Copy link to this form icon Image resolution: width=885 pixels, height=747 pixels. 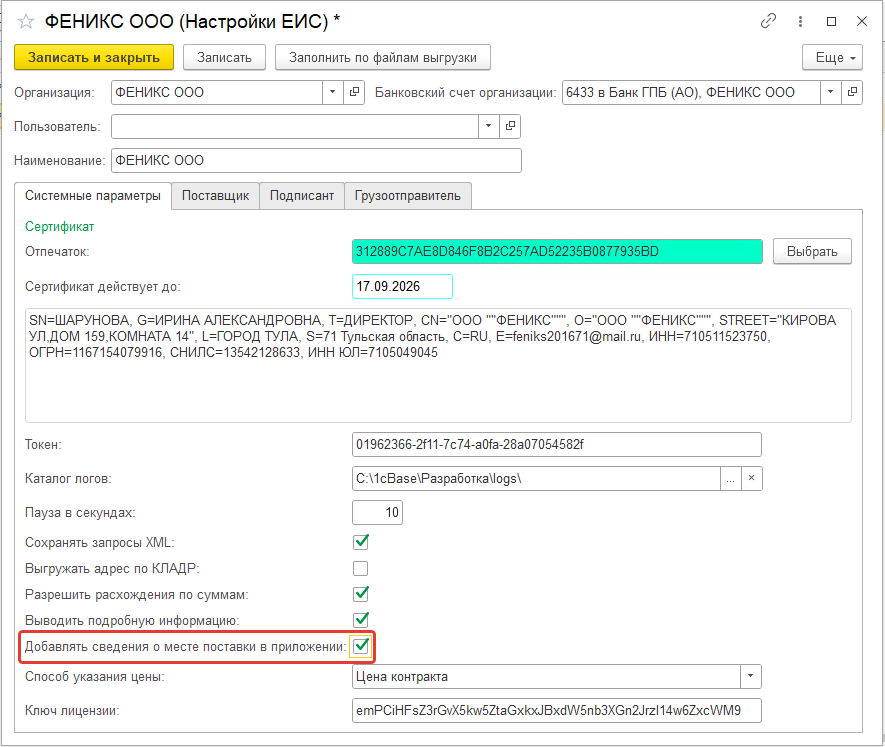click(768, 21)
